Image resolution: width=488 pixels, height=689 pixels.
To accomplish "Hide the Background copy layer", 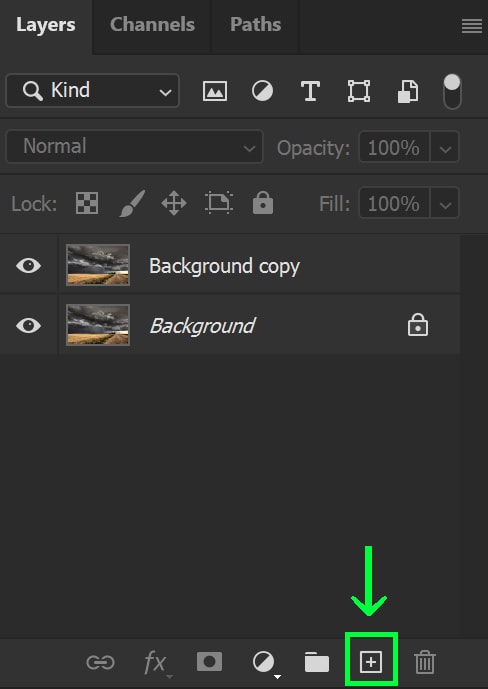I will pyautogui.click(x=29, y=265).
